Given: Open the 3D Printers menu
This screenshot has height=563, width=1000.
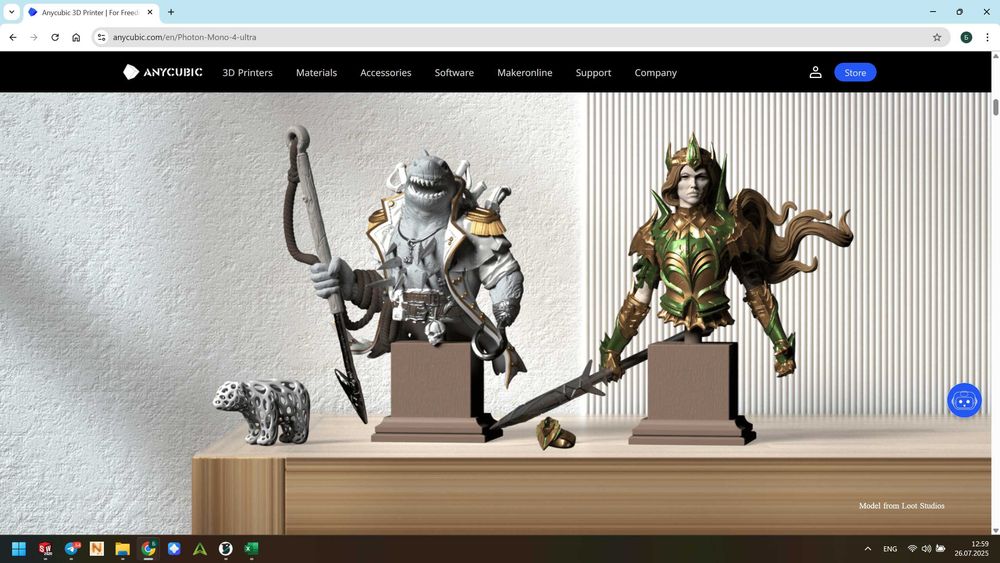Looking at the screenshot, I should pos(247,73).
